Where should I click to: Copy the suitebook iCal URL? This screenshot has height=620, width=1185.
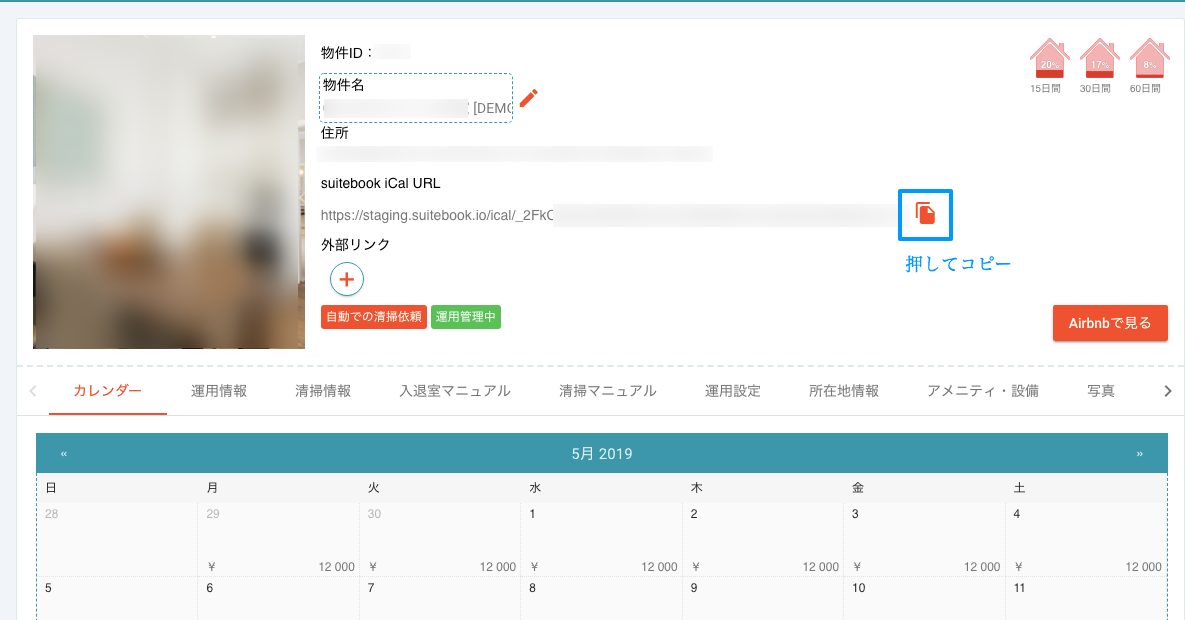click(x=925, y=214)
